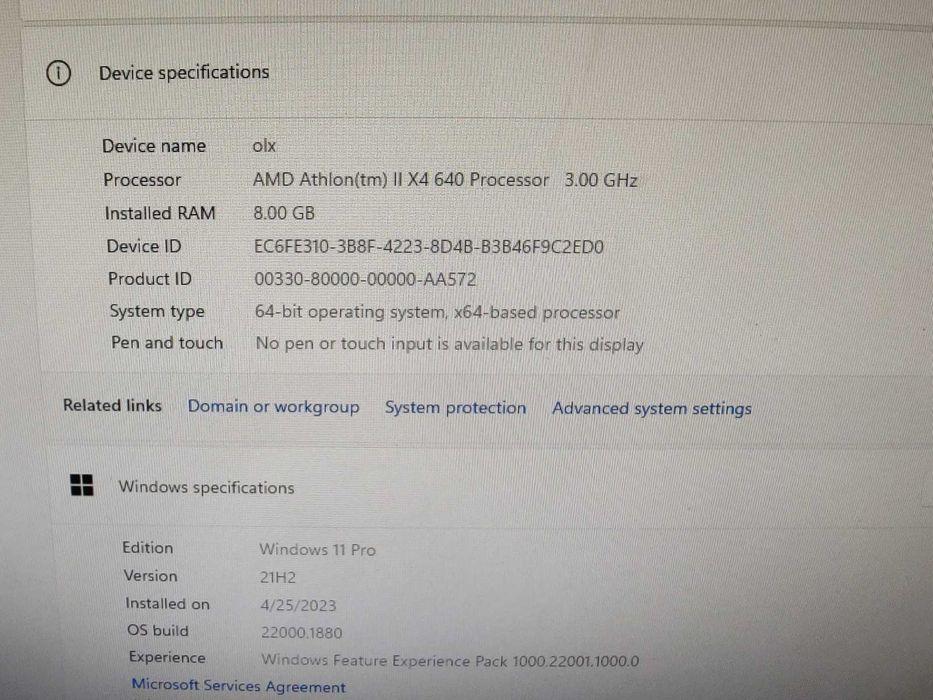933x700 pixels.
Task: Click the System type label
Action: [x=157, y=311]
